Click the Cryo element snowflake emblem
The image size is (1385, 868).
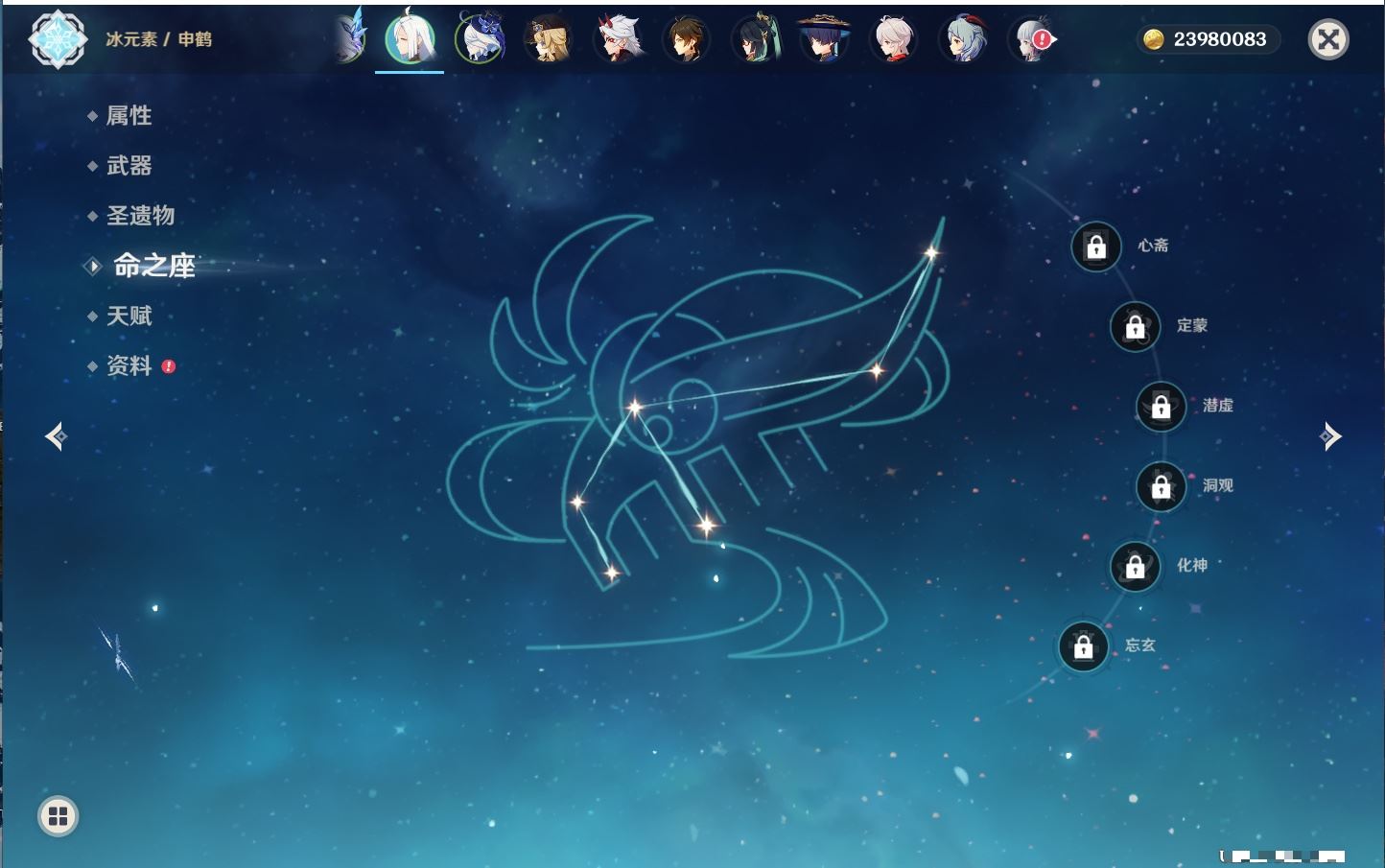tap(59, 39)
